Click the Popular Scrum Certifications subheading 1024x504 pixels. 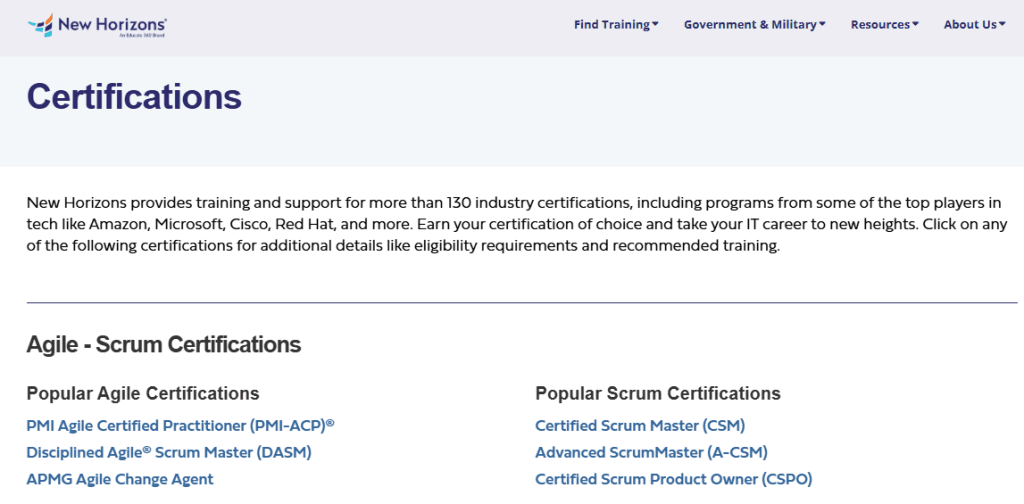pos(658,394)
